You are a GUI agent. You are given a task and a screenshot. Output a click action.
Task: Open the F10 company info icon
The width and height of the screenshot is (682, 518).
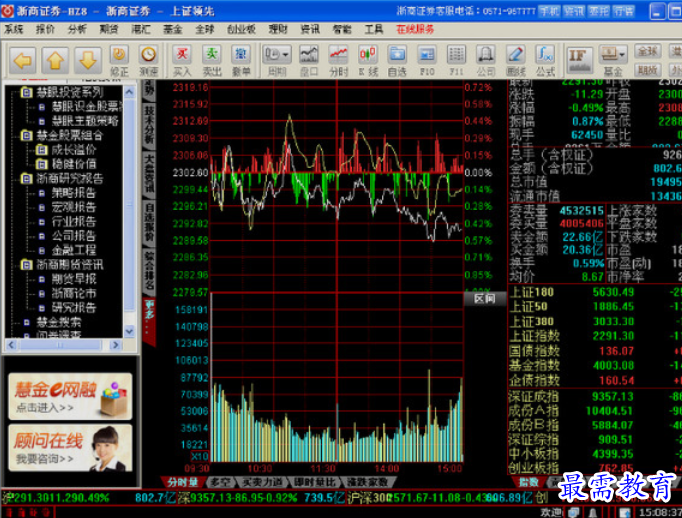coord(427,60)
